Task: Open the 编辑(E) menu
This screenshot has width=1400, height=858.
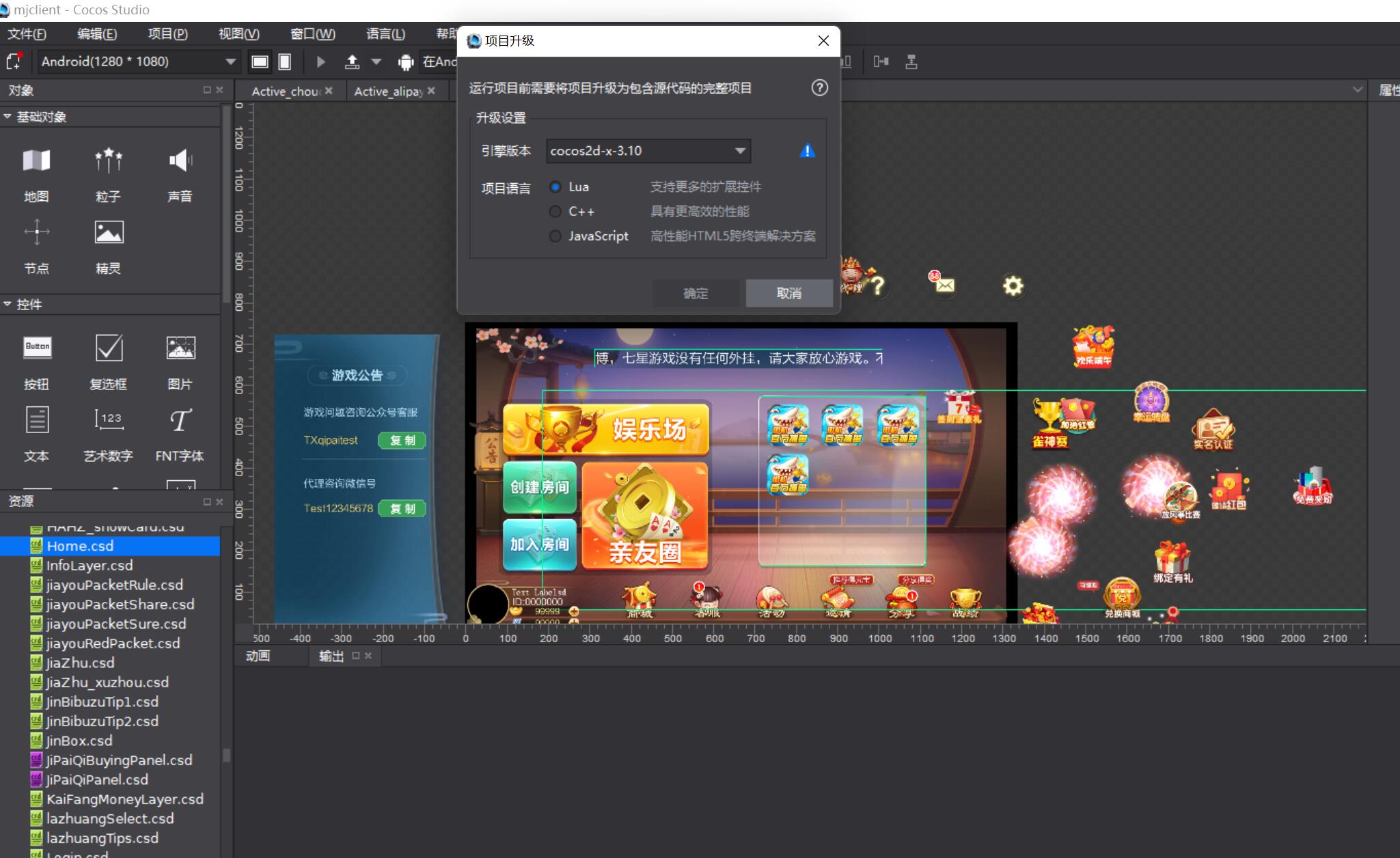Action: pyautogui.click(x=97, y=34)
